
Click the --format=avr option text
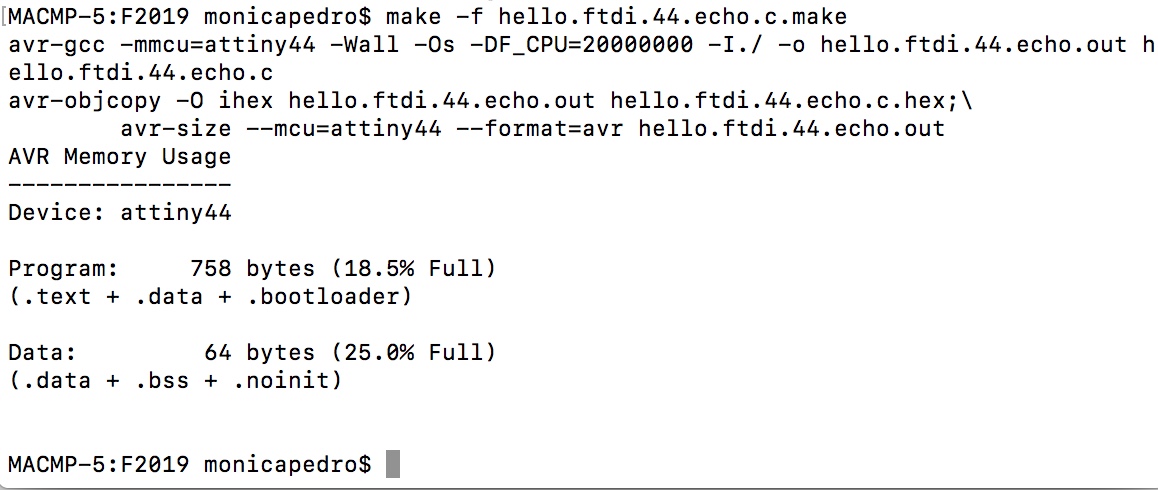[539, 129]
